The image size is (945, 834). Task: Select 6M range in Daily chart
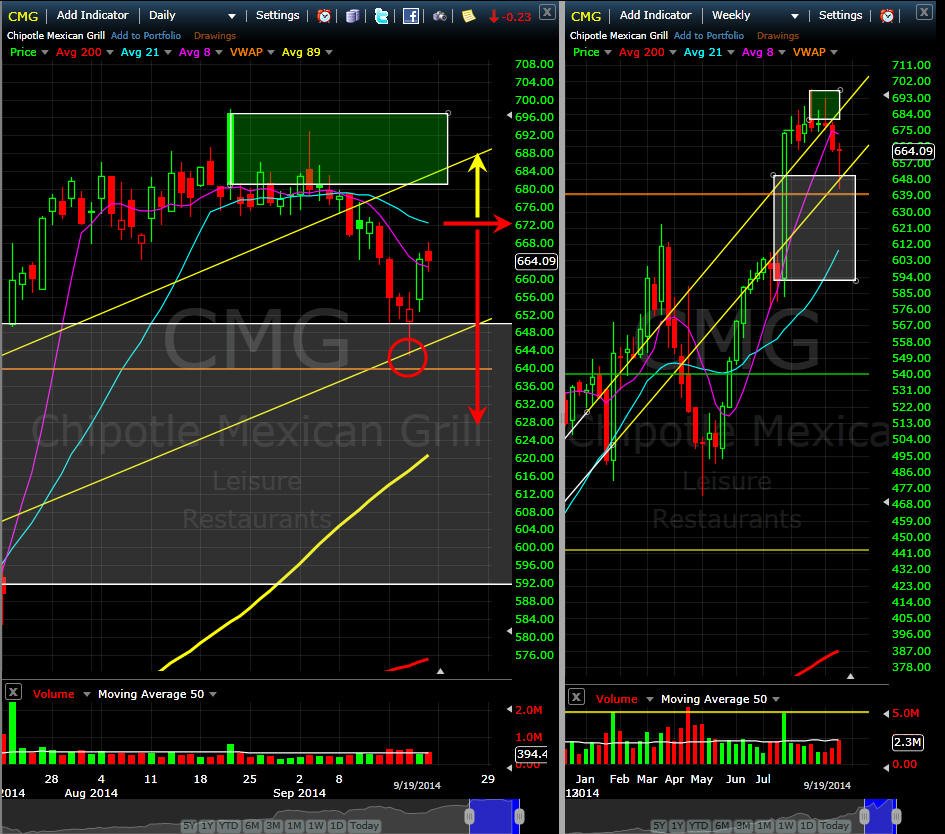click(252, 826)
